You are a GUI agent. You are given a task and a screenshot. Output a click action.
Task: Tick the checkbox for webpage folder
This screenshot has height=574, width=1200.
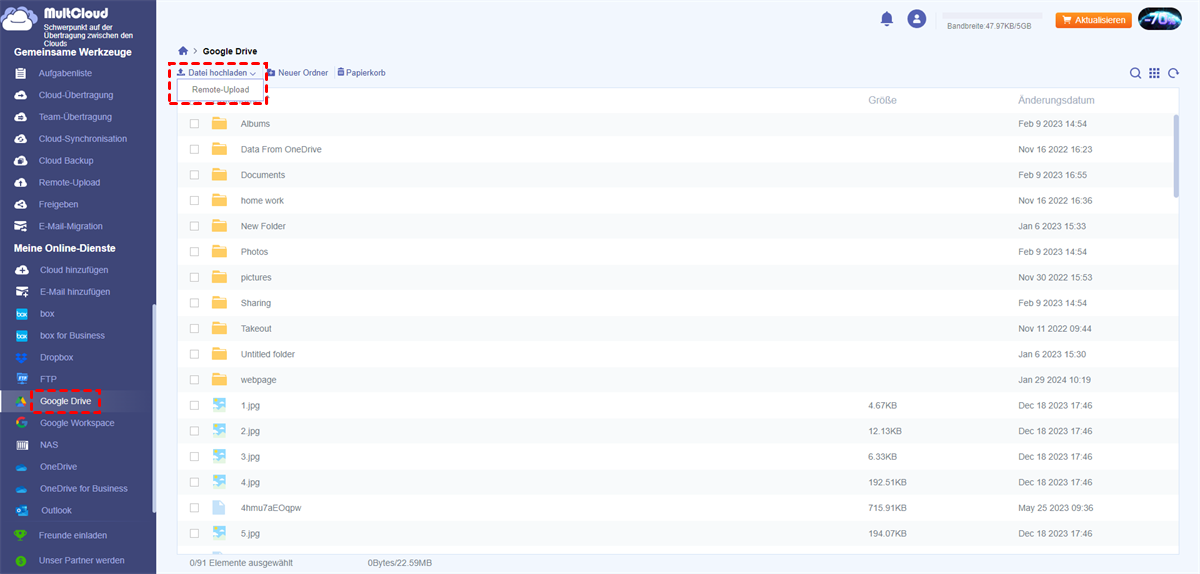click(x=194, y=380)
